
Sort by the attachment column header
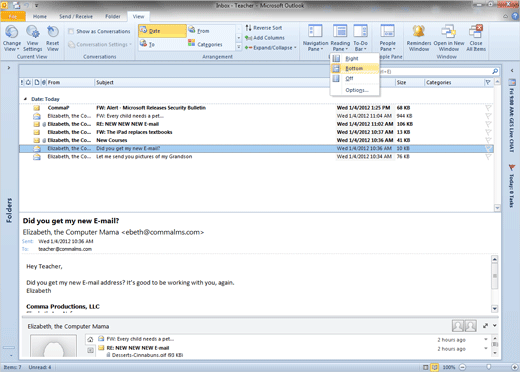[x=43, y=82]
